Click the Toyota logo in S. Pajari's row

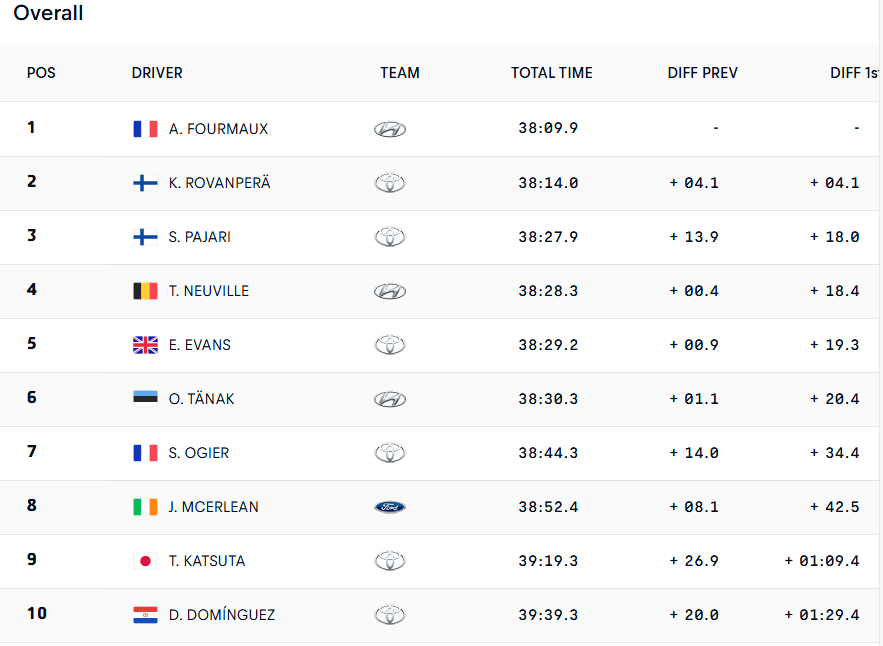pyautogui.click(x=390, y=237)
